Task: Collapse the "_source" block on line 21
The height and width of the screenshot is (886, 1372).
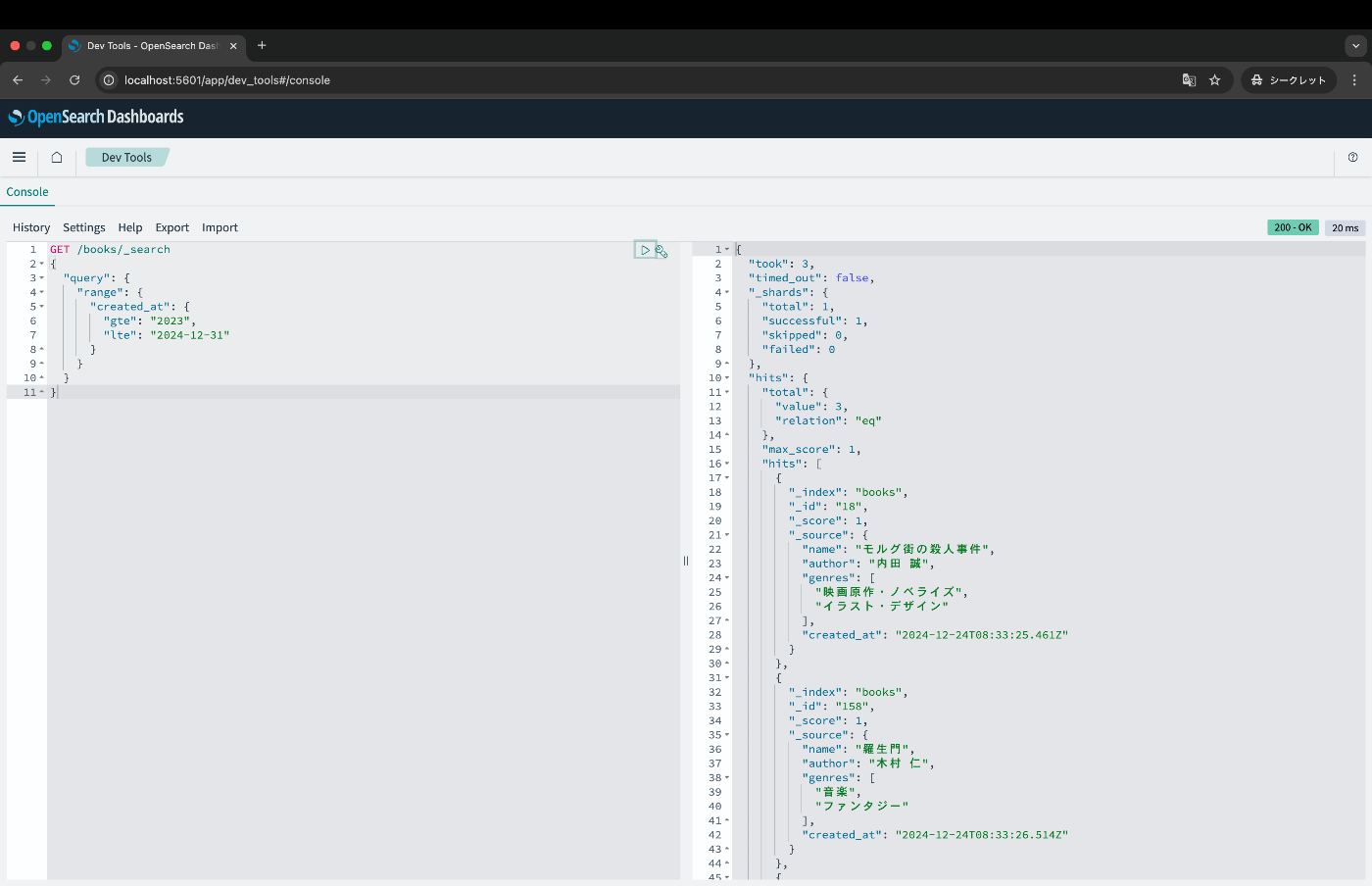Action: point(727,535)
